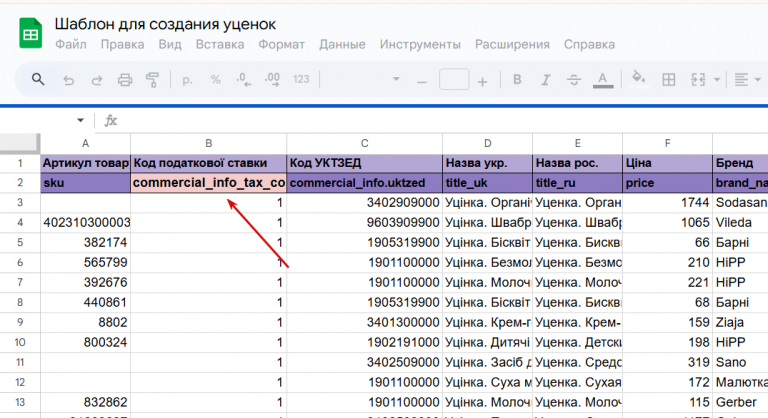Open the Правка menu

[122, 45]
